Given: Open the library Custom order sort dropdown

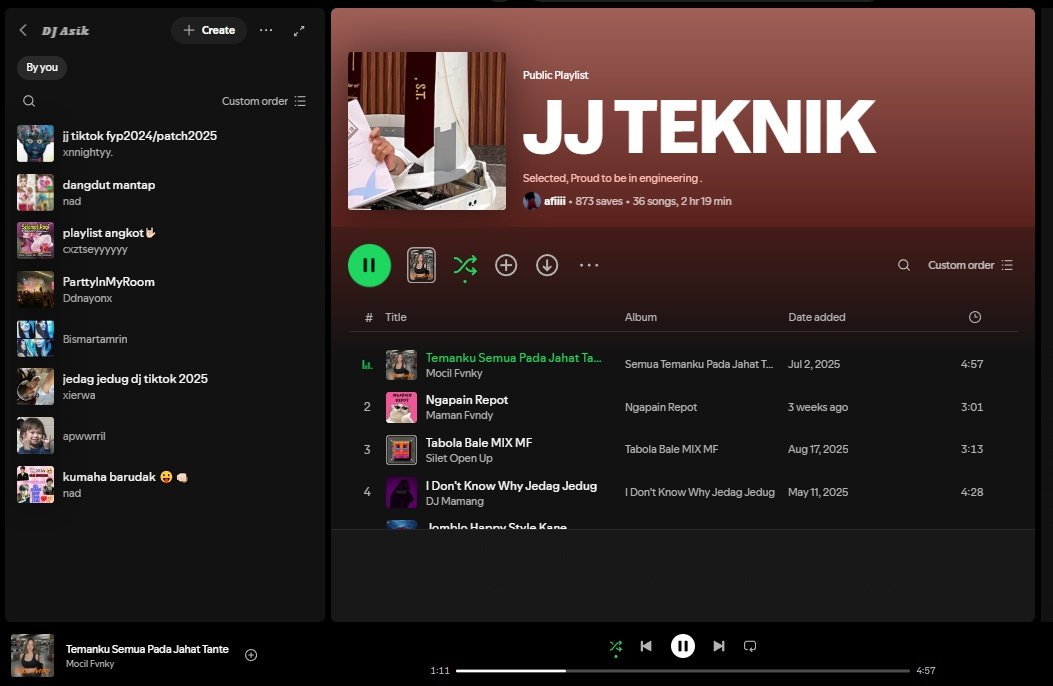Looking at the screenshot, I should pyautogui.click(x=264, y=101).
